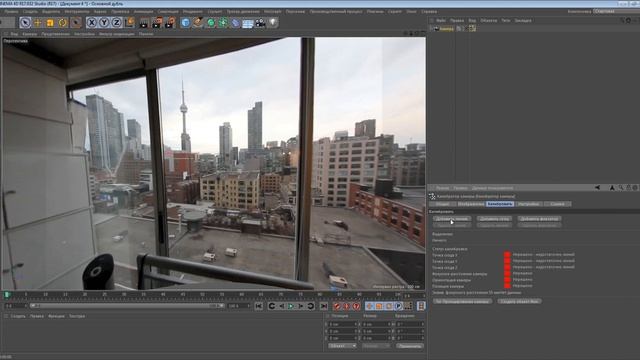Image resolution: width=640 pixels, height=360 pixels.
Task: Click the Добавить фиксатор button
Action: coord(539,219)
